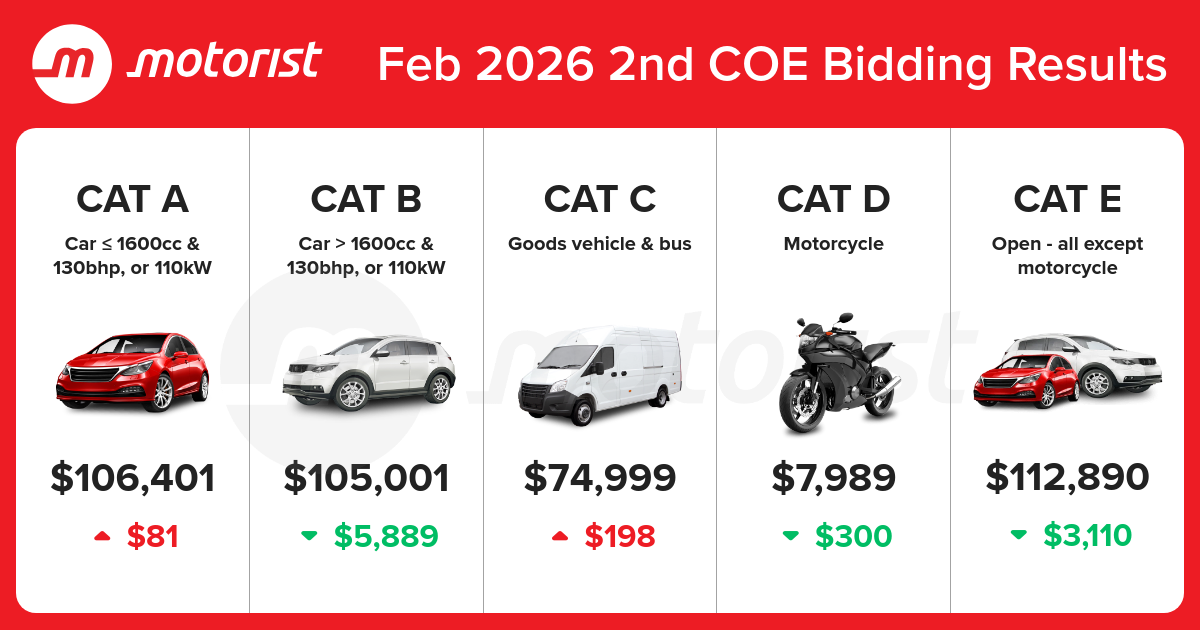Viewport: 1200px width, 630px height.
Task: Click the Feb 2026 COE Bidding Results title
Action: (772, 64)
